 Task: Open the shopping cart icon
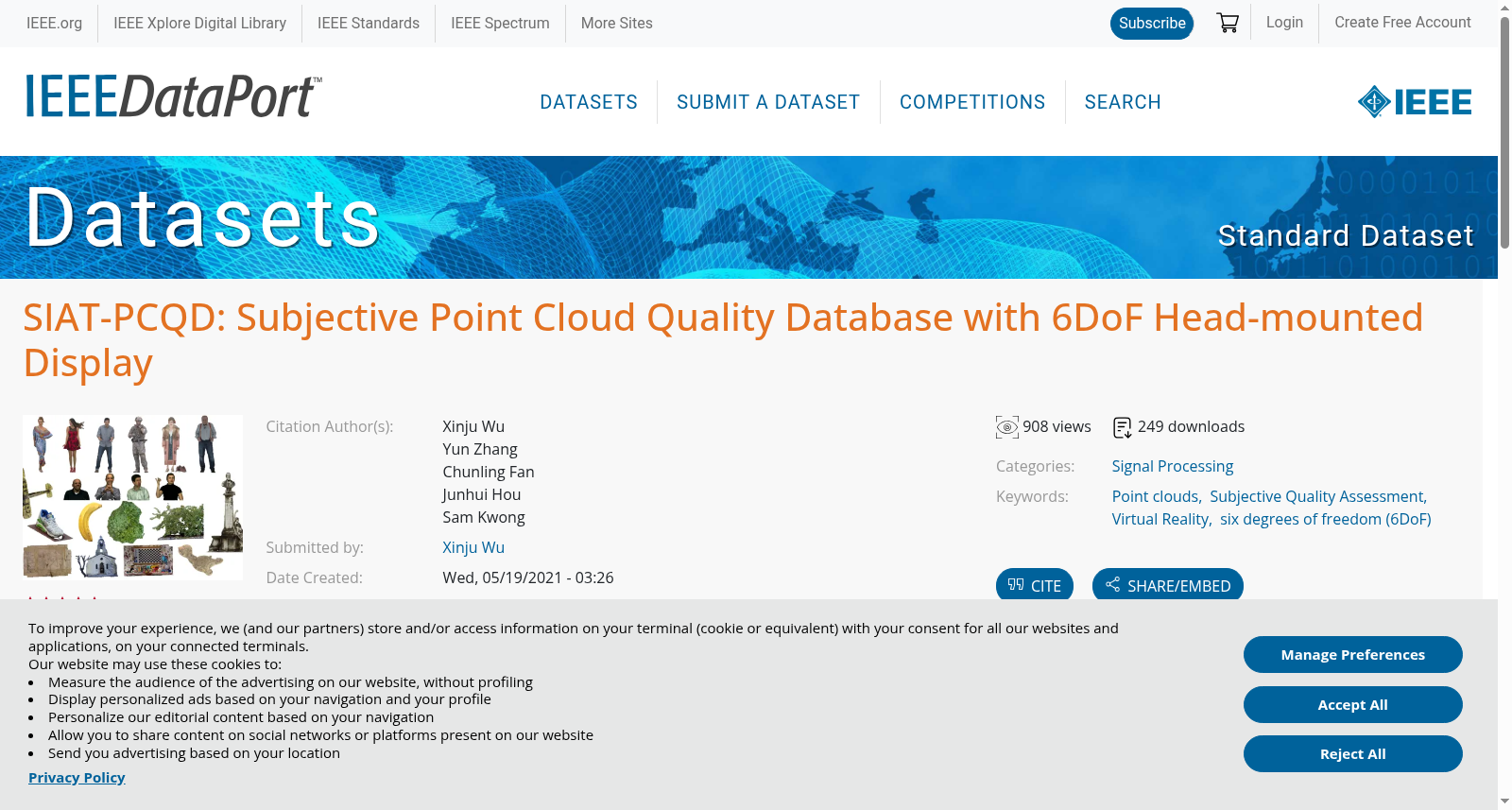click(1228, 23)
